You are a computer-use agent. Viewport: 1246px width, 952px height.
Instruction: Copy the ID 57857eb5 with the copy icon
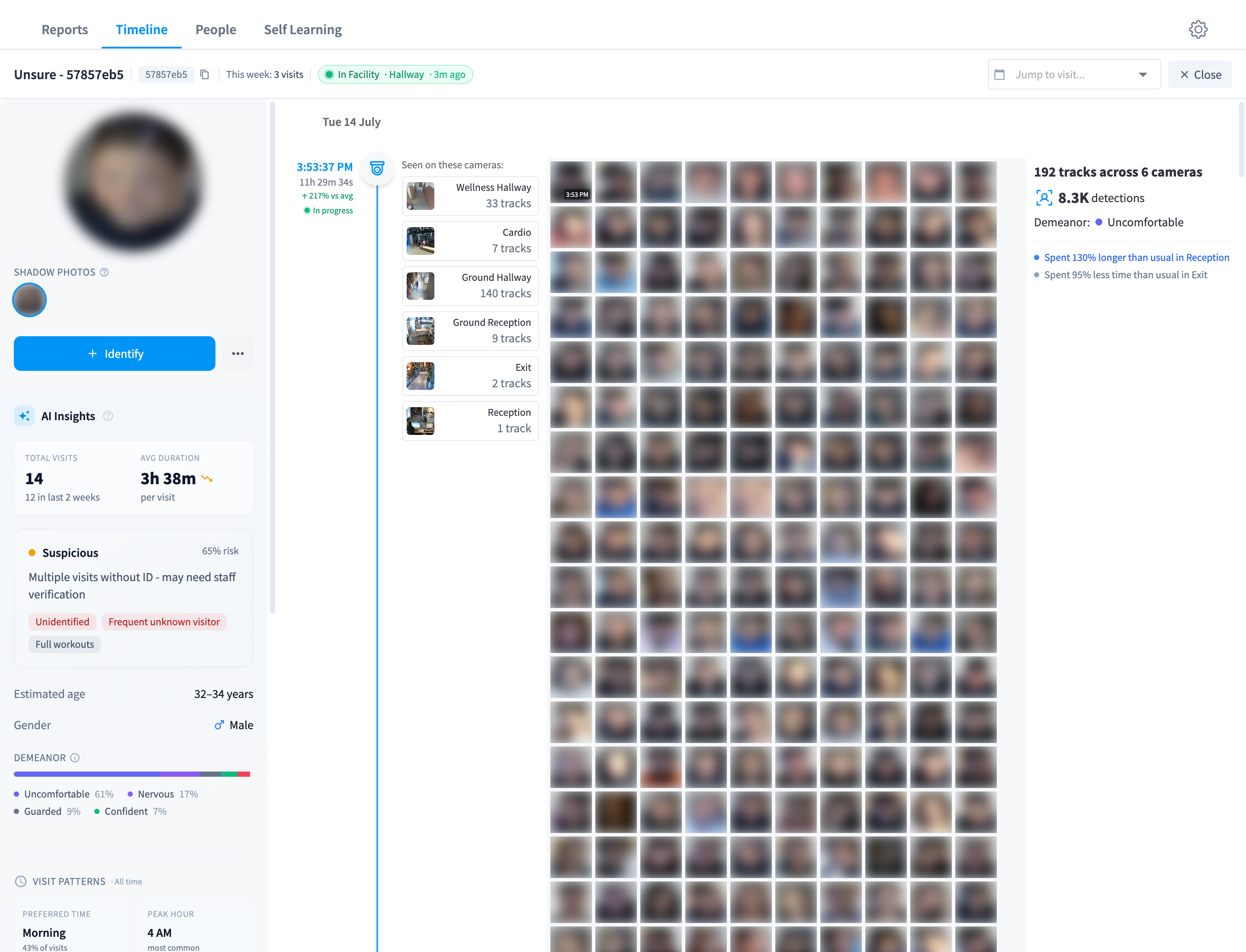205,75
